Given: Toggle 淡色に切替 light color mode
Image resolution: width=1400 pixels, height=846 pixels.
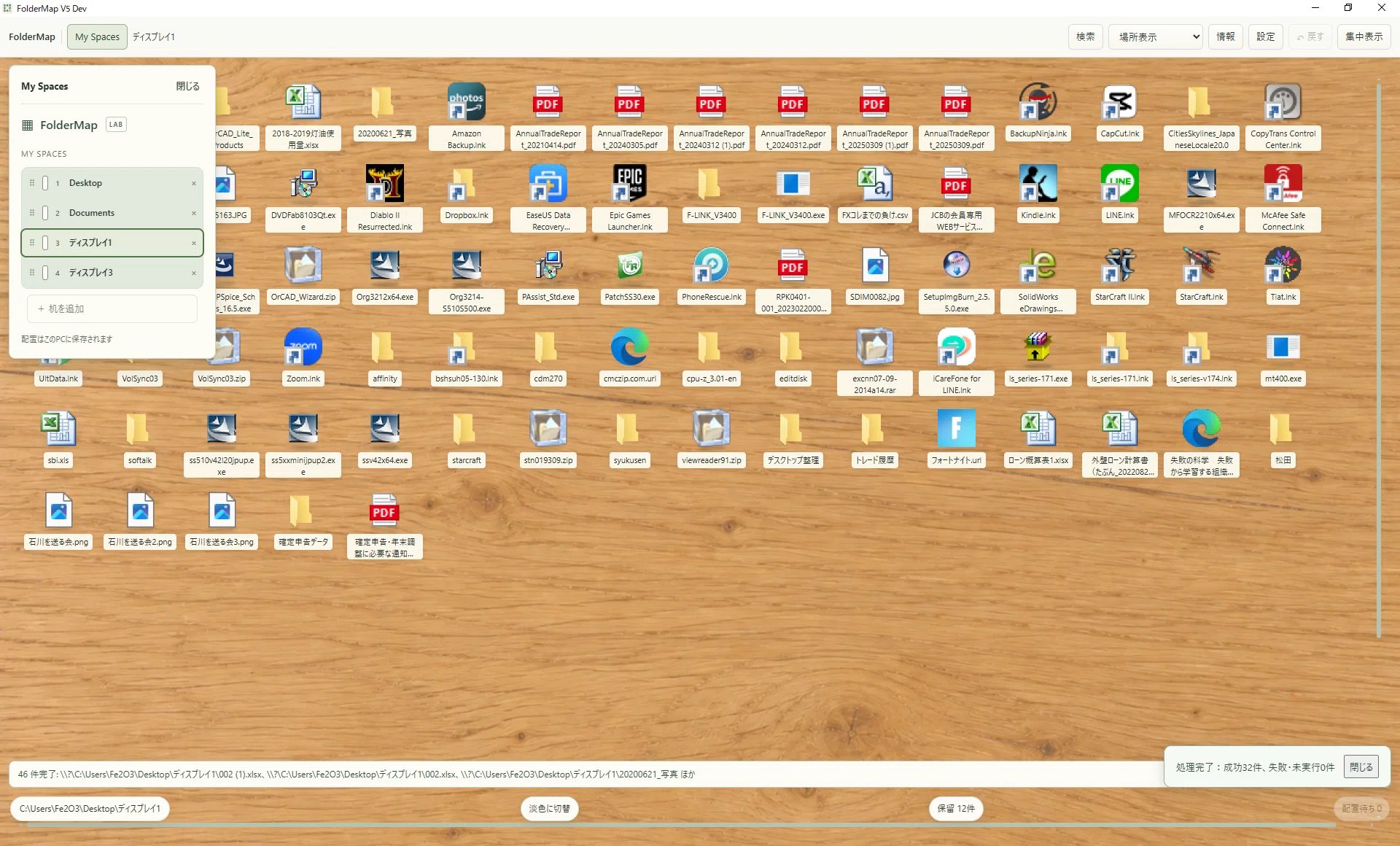Looking at the screenshot, I should coord(550,808).
